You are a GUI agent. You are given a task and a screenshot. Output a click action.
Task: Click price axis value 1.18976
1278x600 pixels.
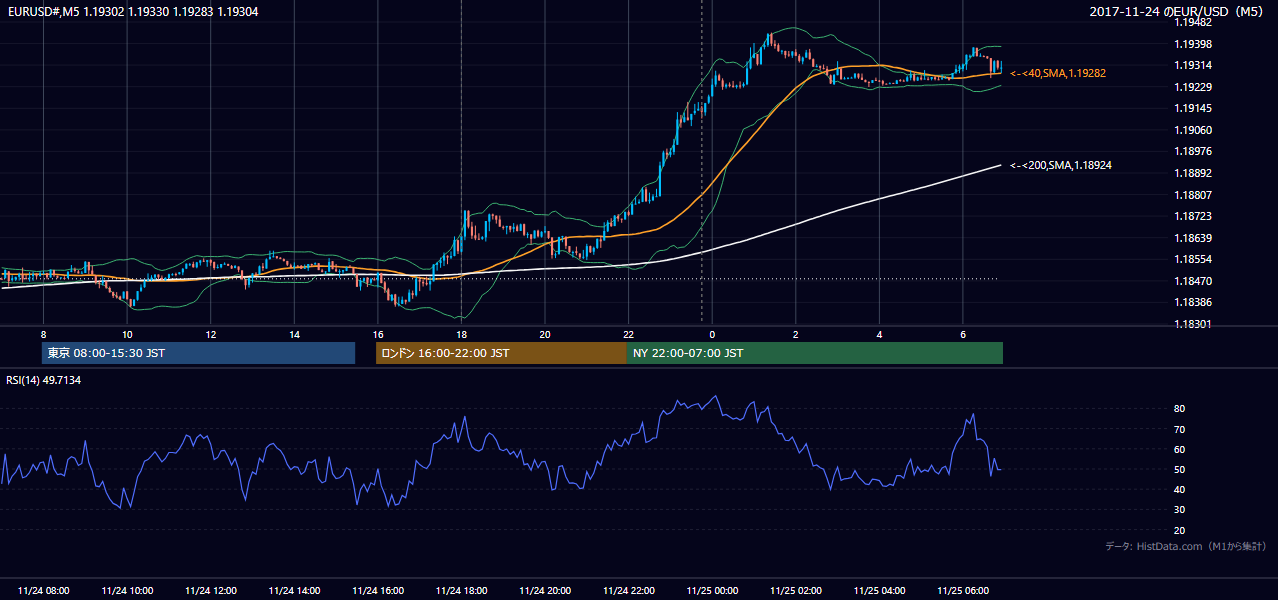pyautogui.click(x=1193, y=151)
